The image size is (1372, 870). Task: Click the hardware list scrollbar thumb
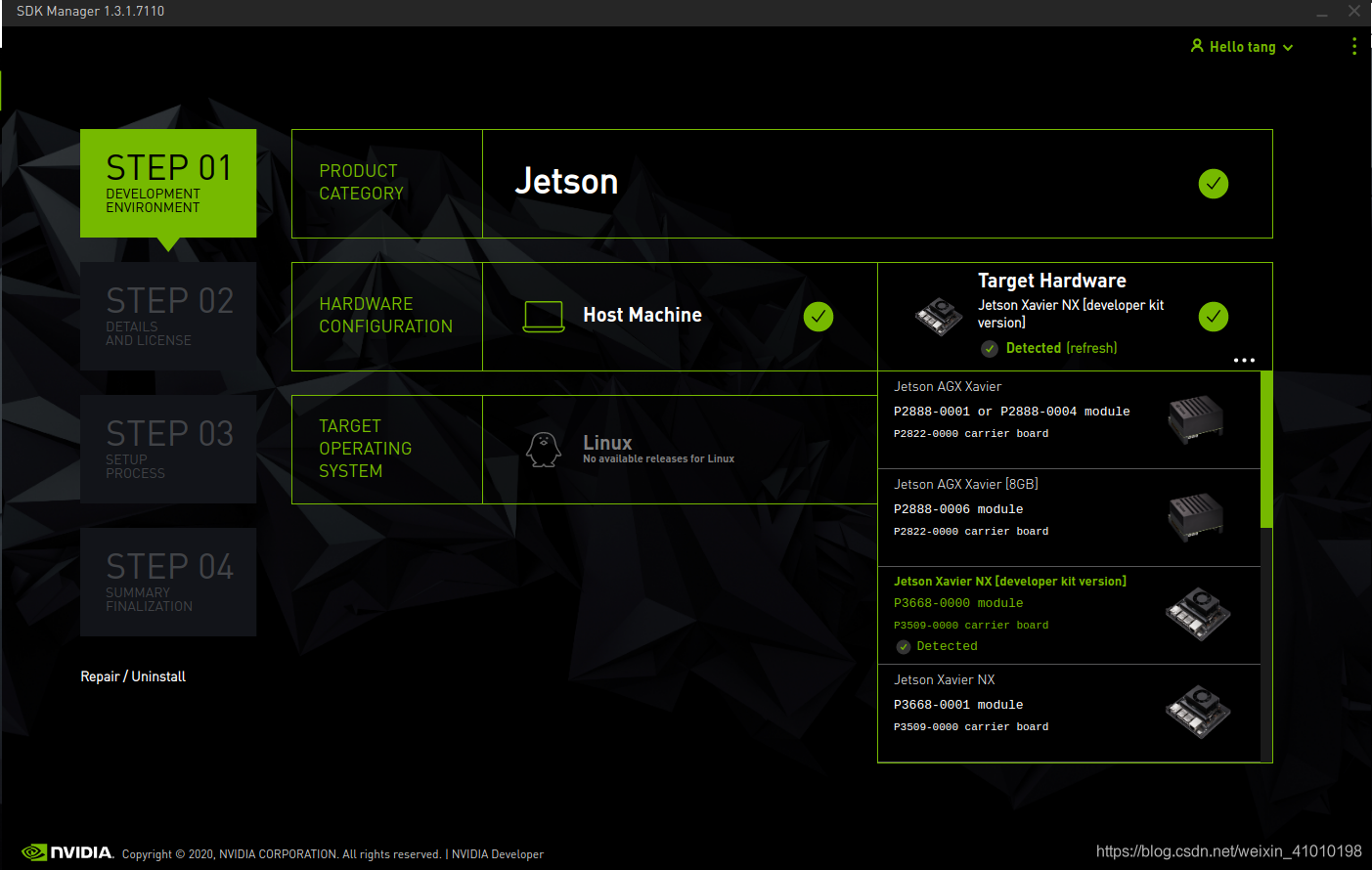[x=1266, y=450]
